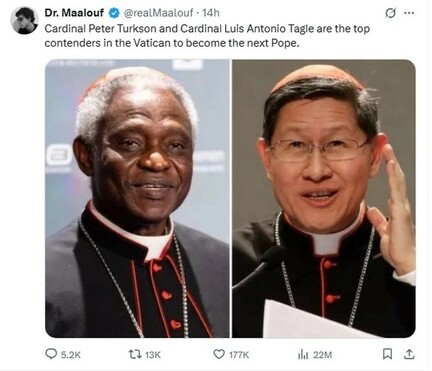Screen dimensions: 432x371
Task: Open the 14h timestamp permalink
Action: [x=211, y=13]
